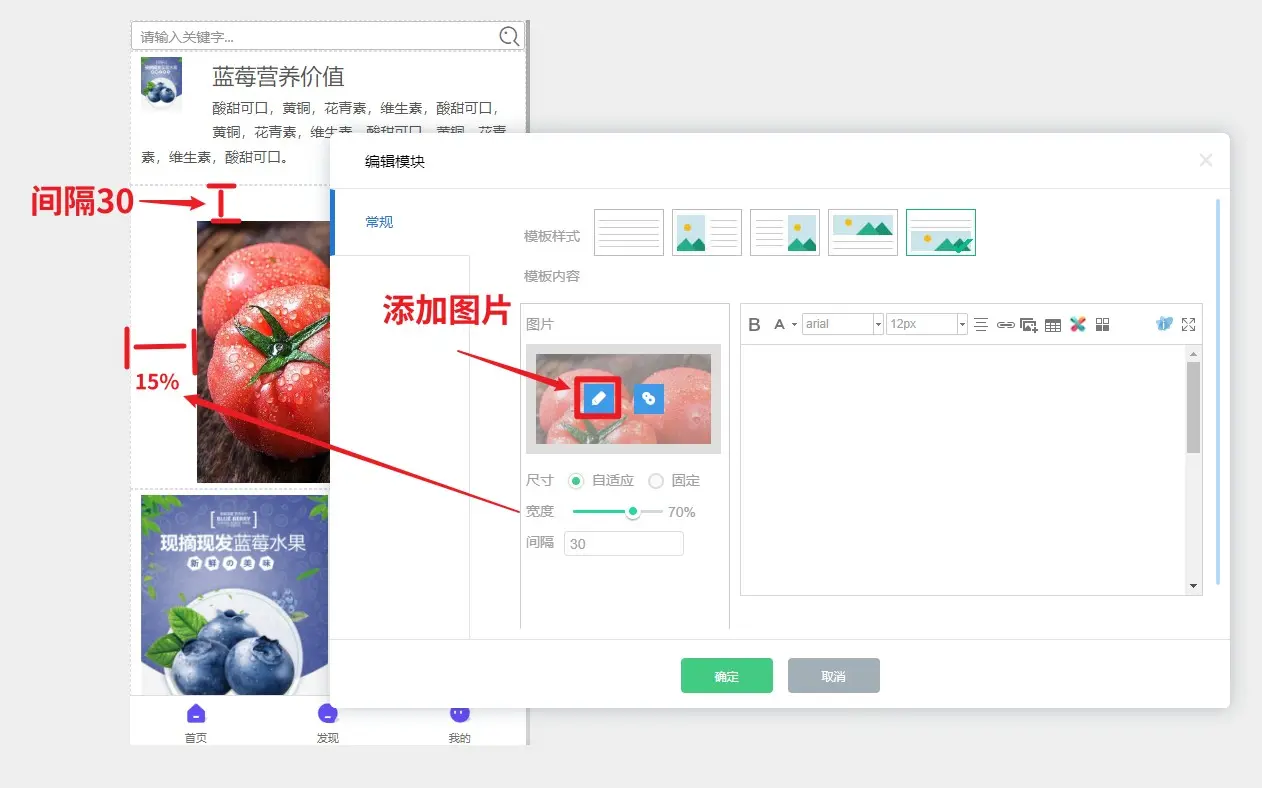
Task: Select 自适应 size radio button
Action: click(x=576, y=481)
